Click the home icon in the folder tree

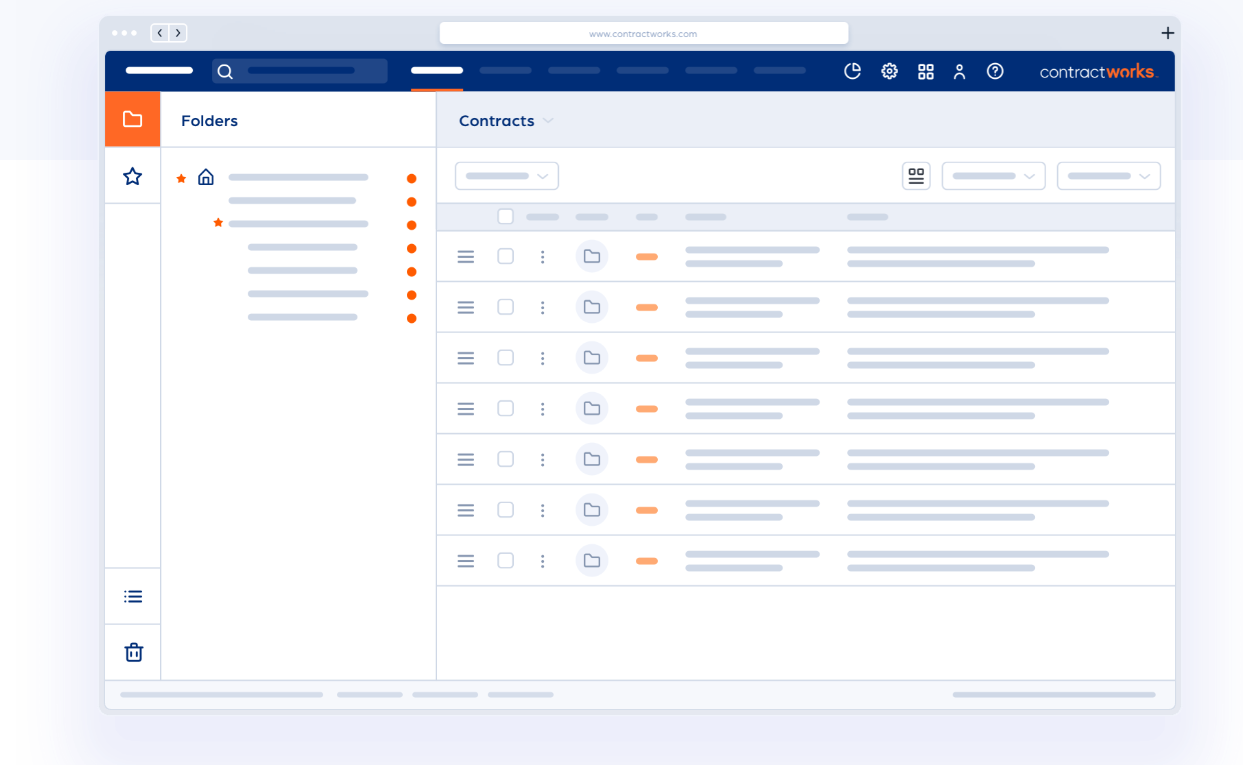coord(206,176)
